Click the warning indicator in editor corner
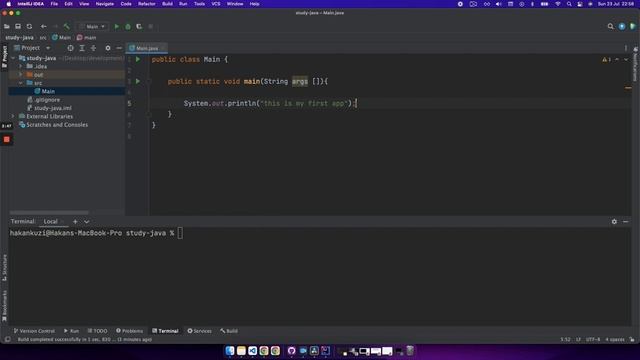 606,60
